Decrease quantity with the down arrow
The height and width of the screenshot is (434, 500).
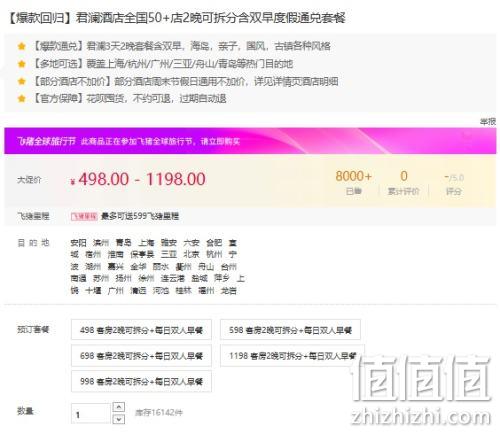pos(119,419)
